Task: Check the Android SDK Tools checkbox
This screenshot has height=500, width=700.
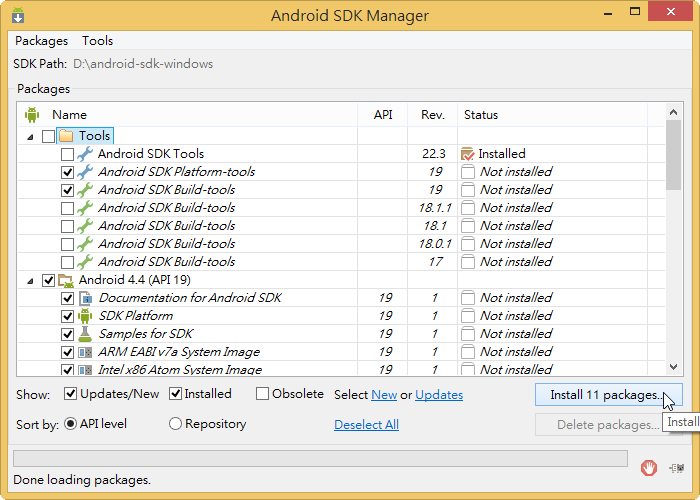Action: [67, 154]
